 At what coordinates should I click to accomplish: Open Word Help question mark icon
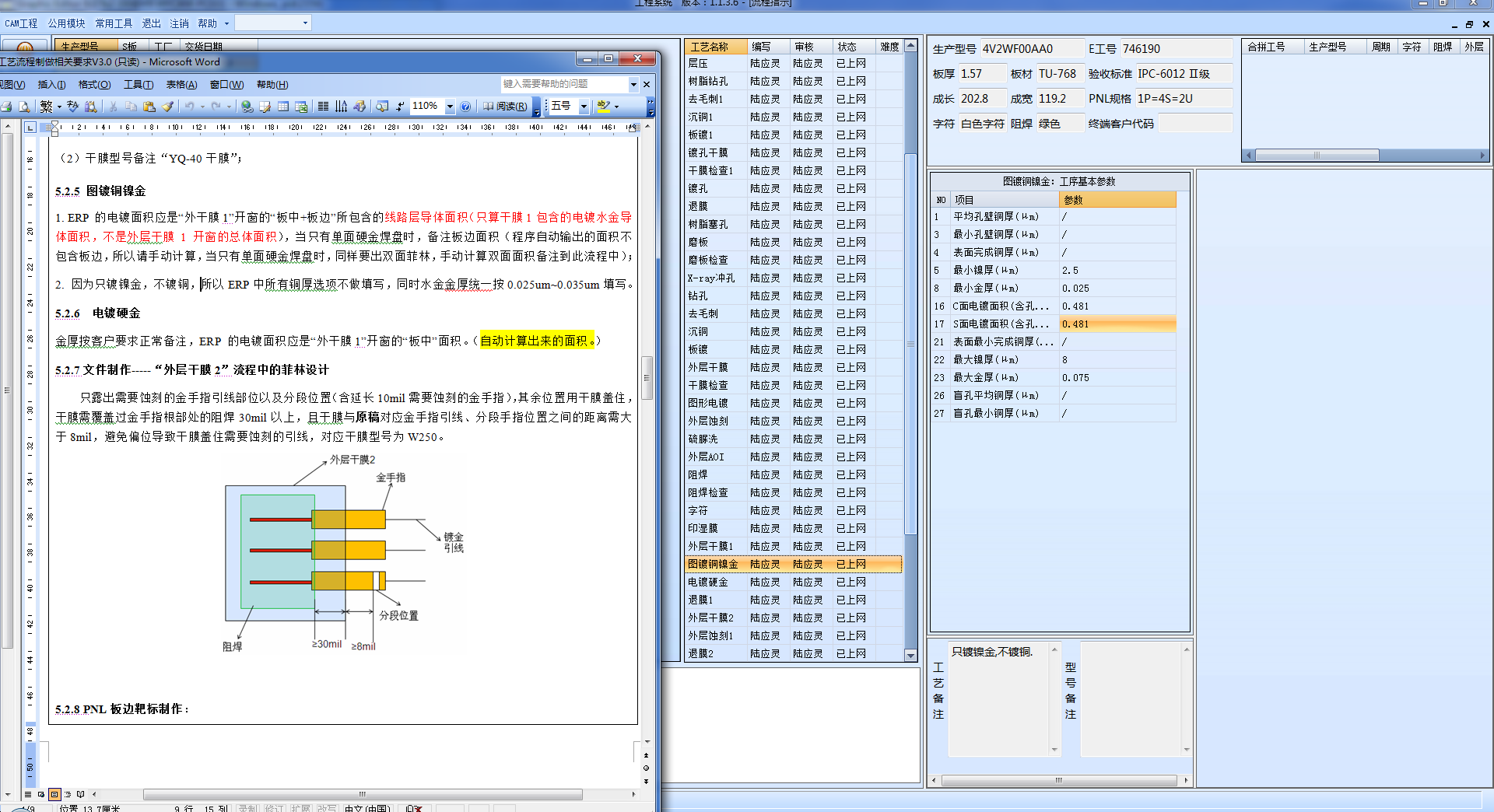(x=465, y=107)
